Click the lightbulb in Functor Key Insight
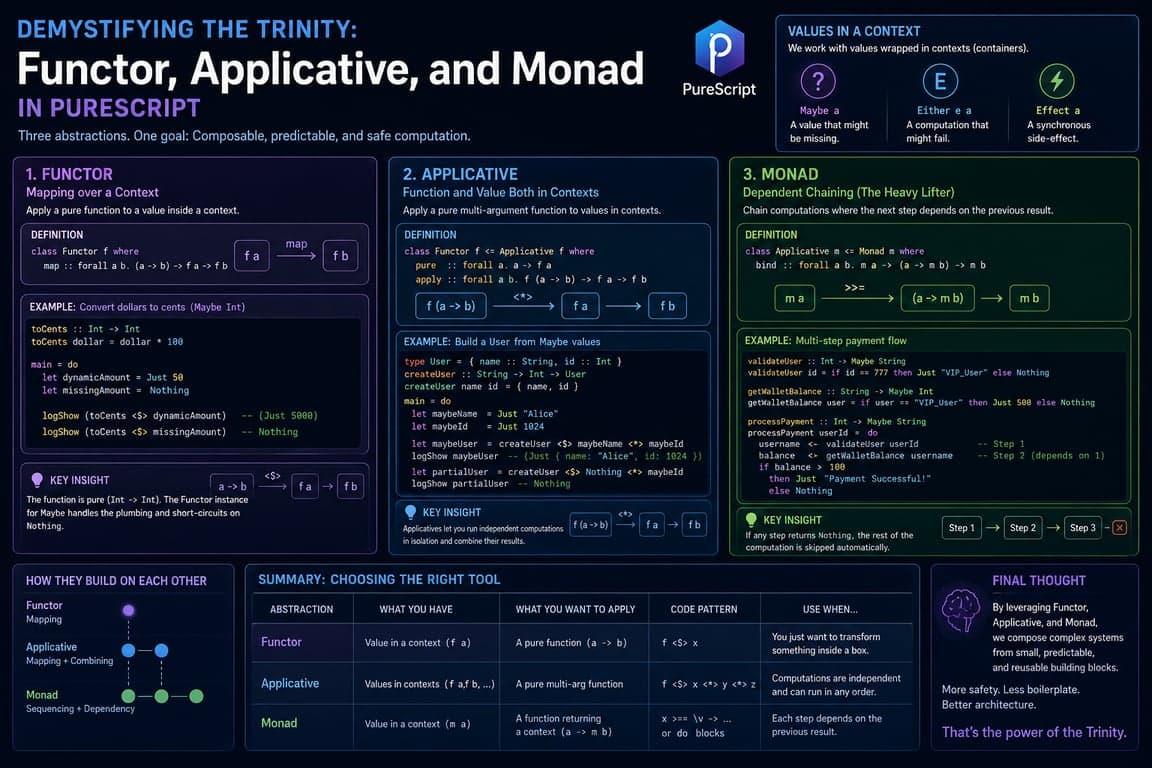 [37, 480]
